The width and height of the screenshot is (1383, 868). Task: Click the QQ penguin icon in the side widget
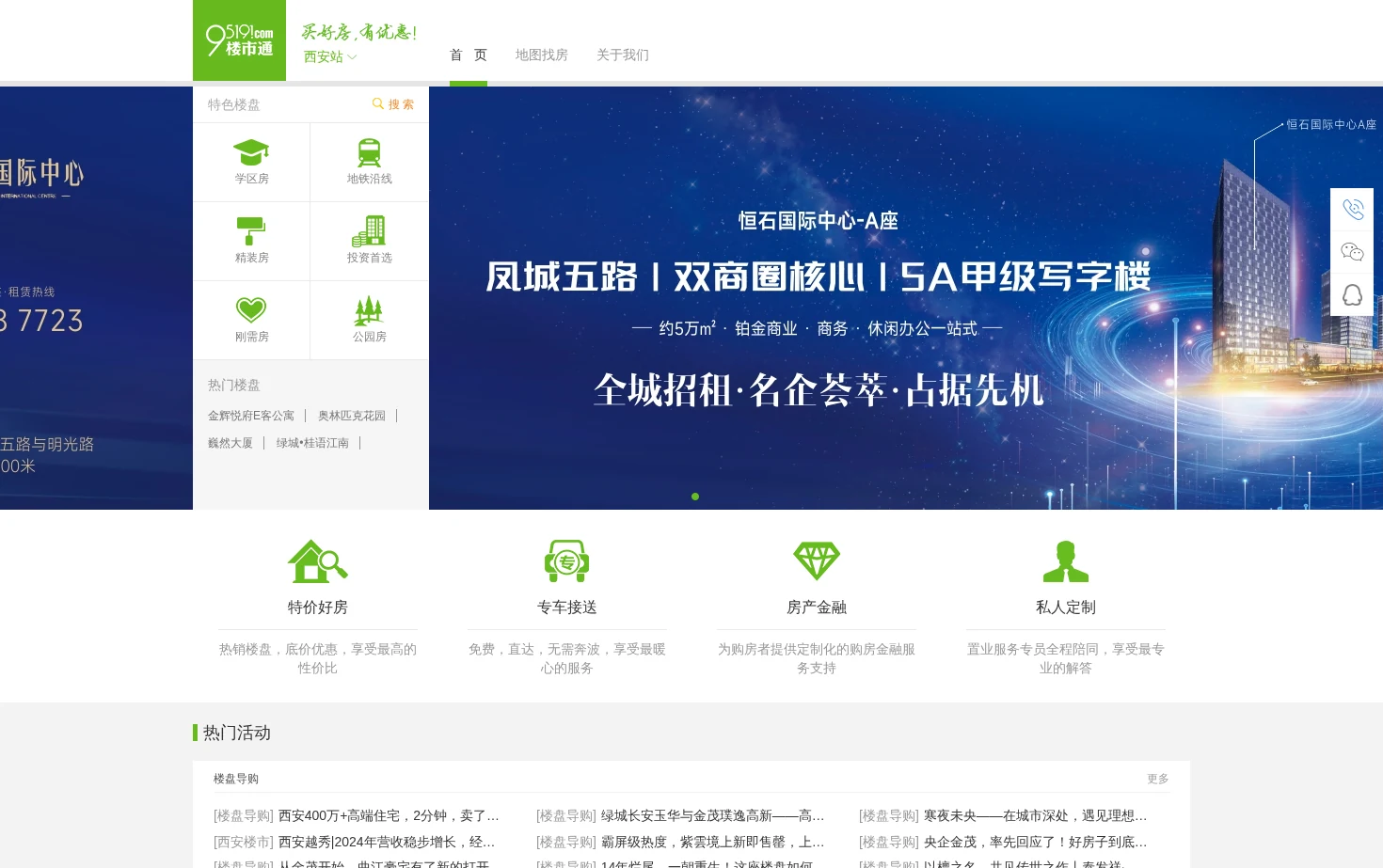[1352, 294]
